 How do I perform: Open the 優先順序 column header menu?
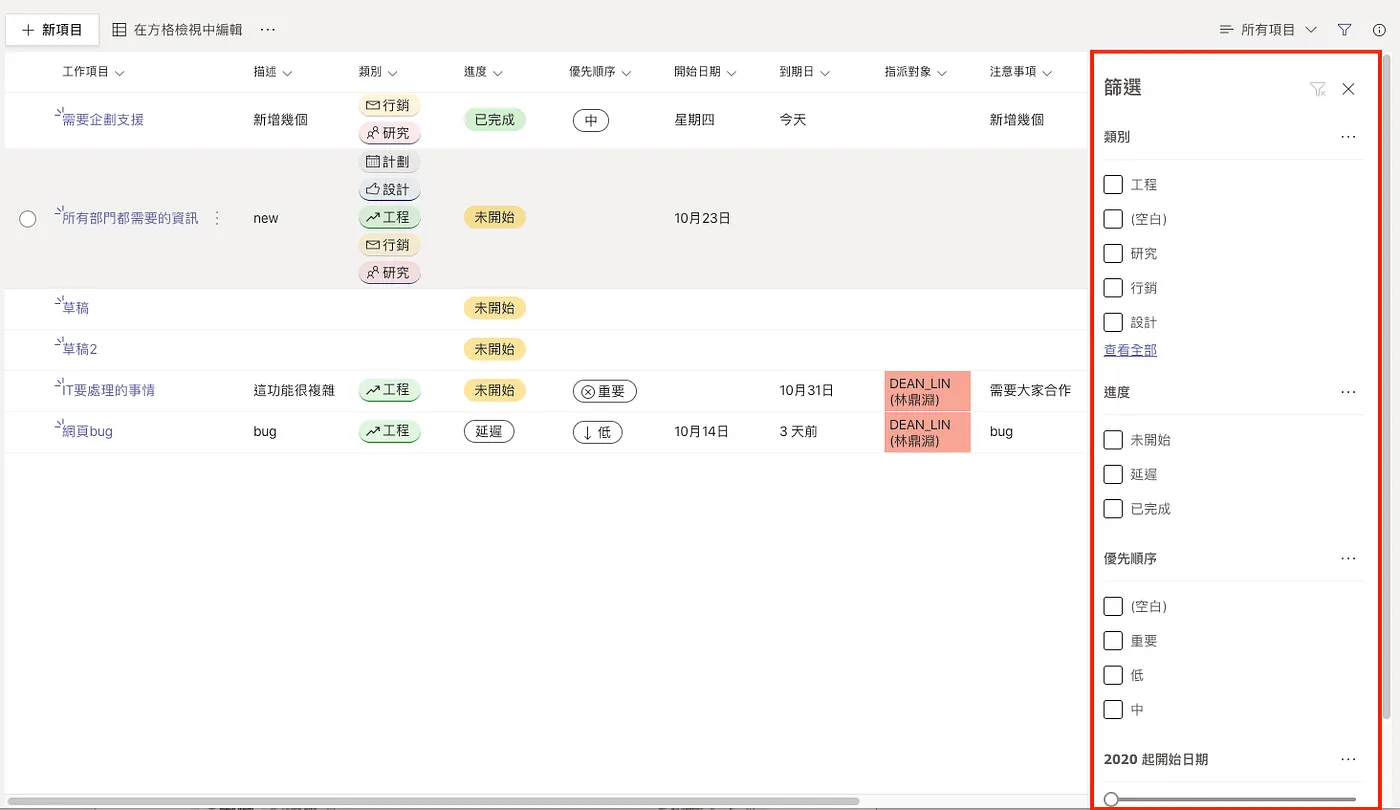coord(600,73)
